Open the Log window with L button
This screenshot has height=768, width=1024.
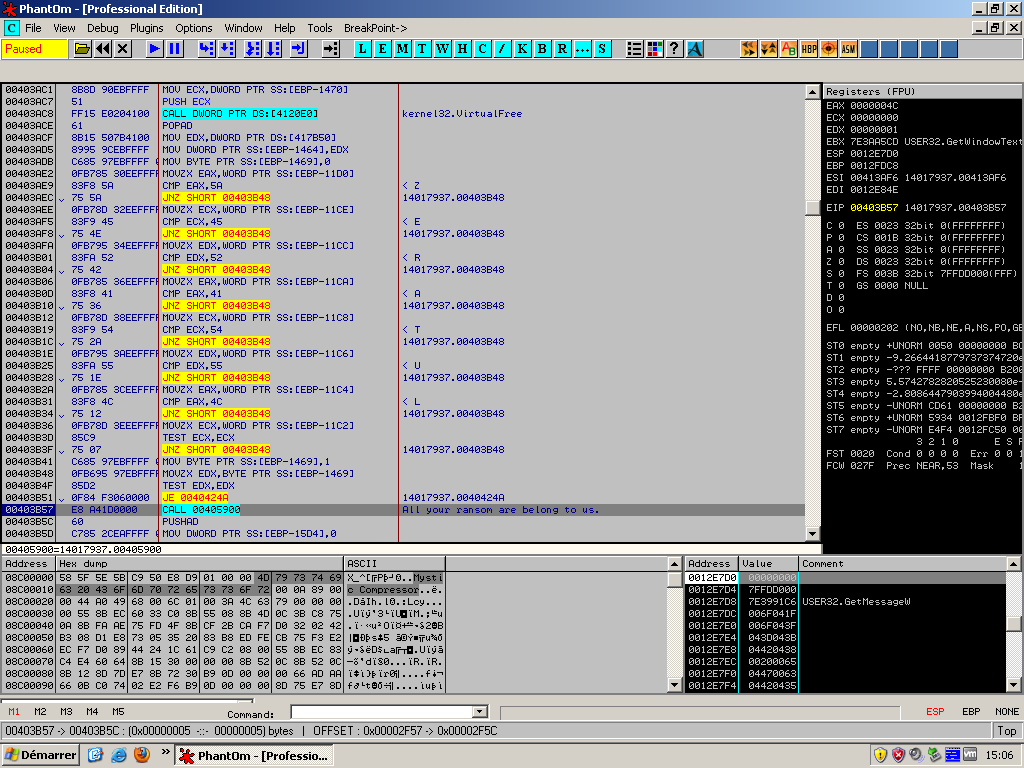click(x=362, y=49)
